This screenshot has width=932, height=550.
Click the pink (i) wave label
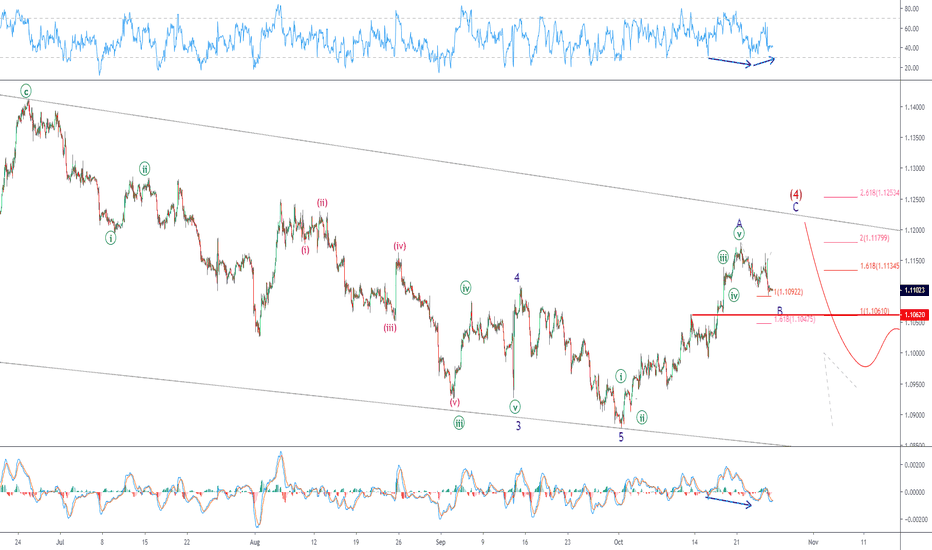(305, 250)
